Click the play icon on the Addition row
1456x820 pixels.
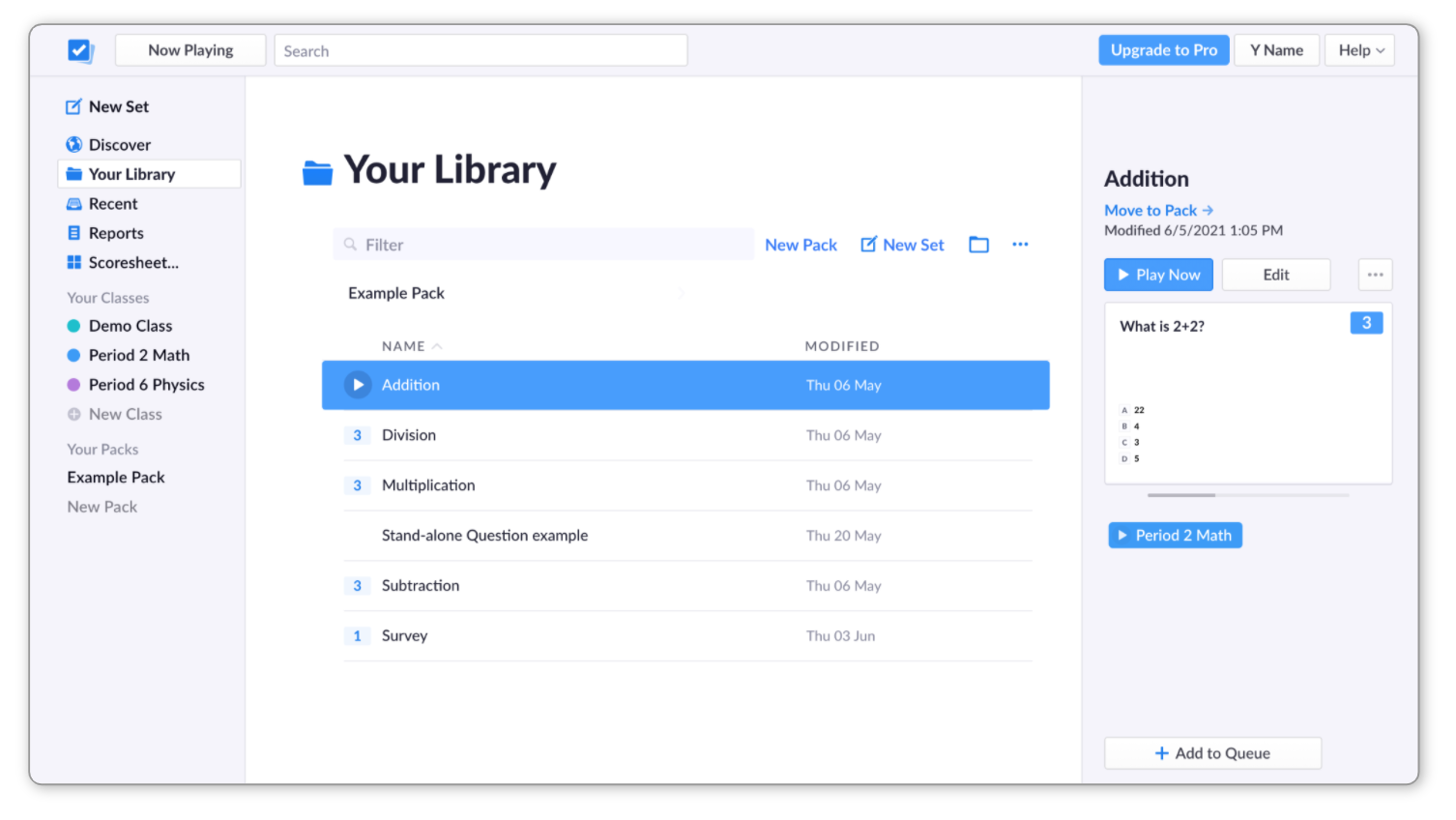pyautogui.click(x=358, y=385)
